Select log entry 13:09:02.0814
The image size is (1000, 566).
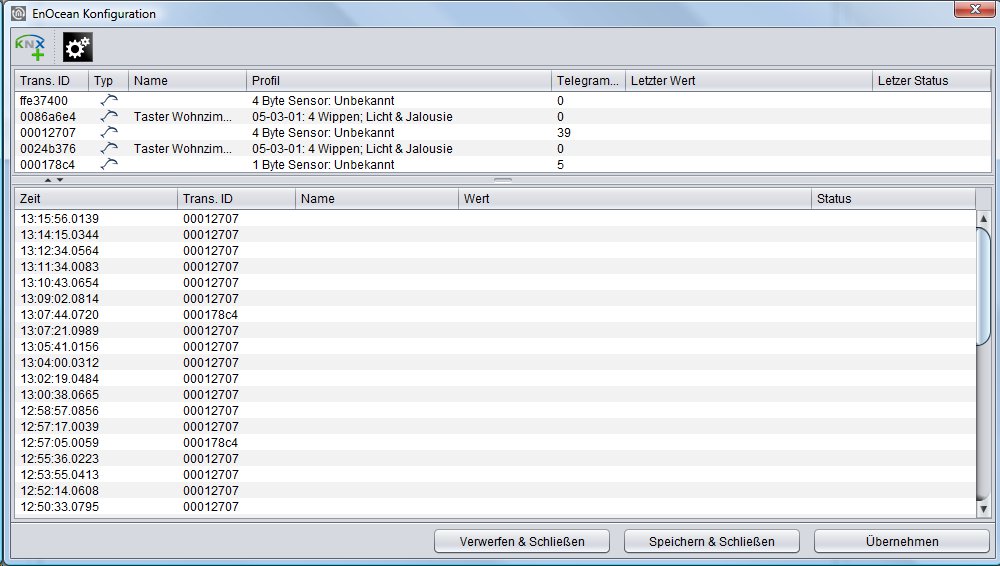click(x=496, y=298)
